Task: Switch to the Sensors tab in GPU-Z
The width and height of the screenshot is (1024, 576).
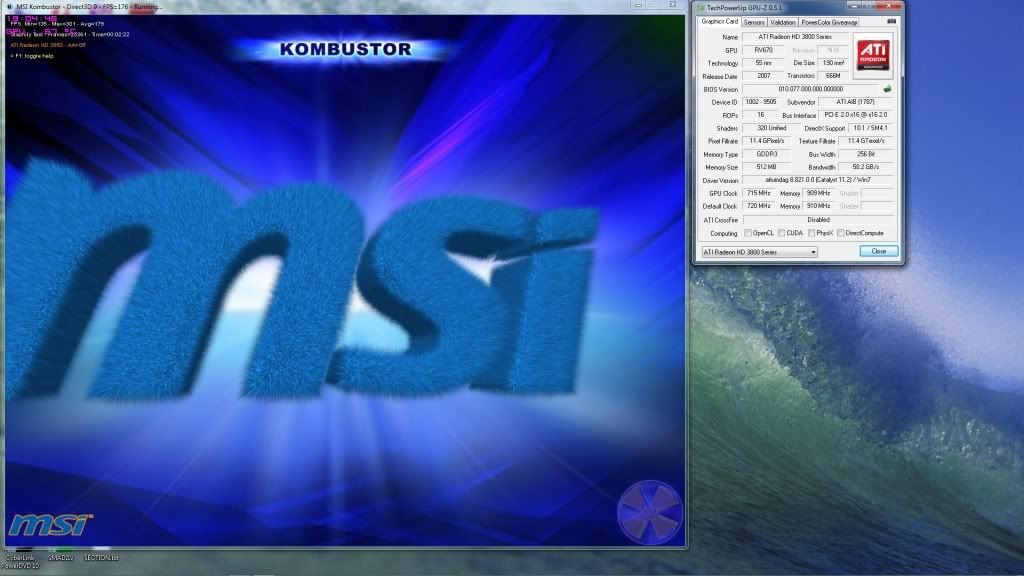Action: [x=754, y=22]
